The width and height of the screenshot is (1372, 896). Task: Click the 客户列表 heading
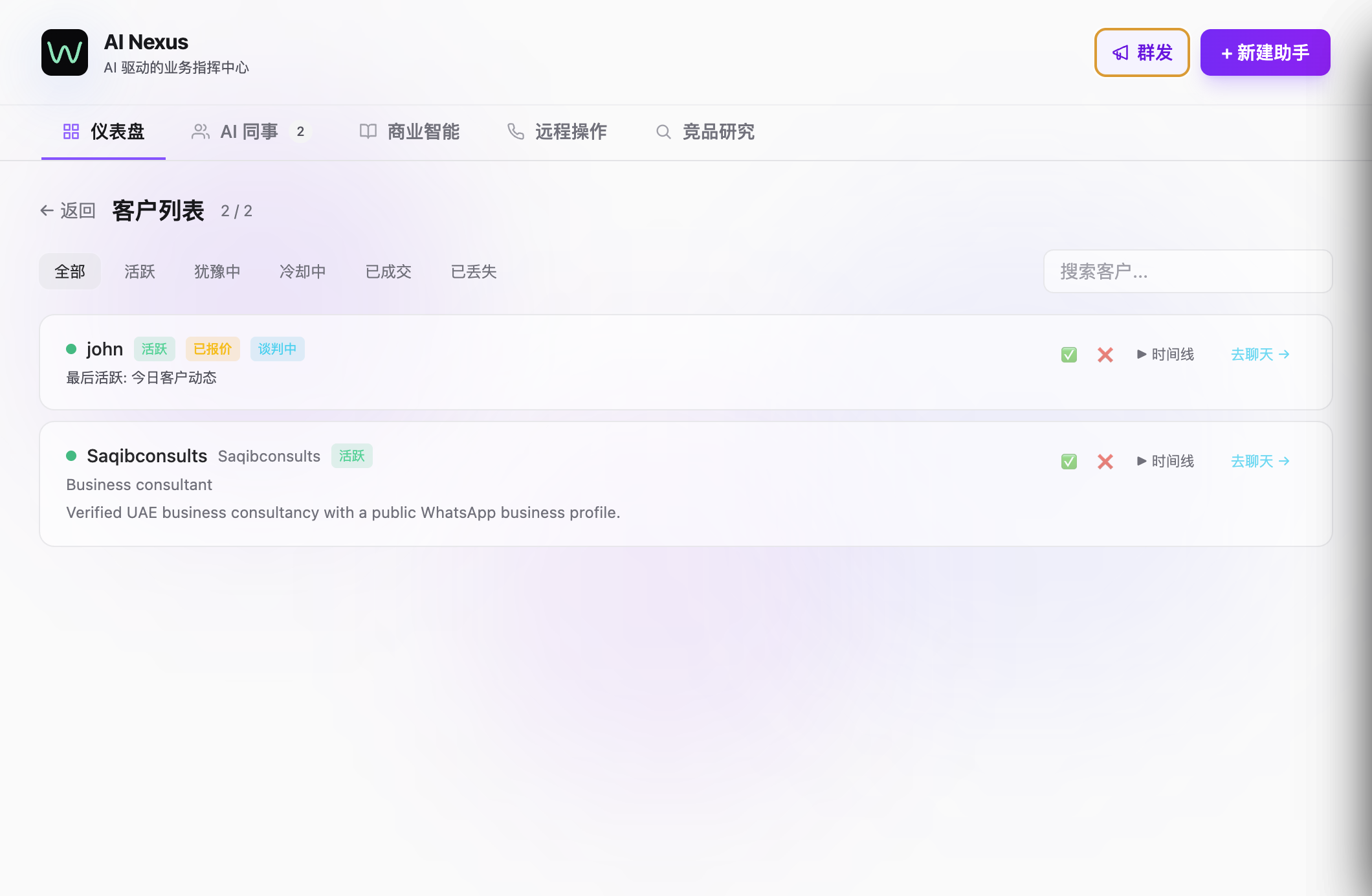pyautogui.click(x=159, y=210)
